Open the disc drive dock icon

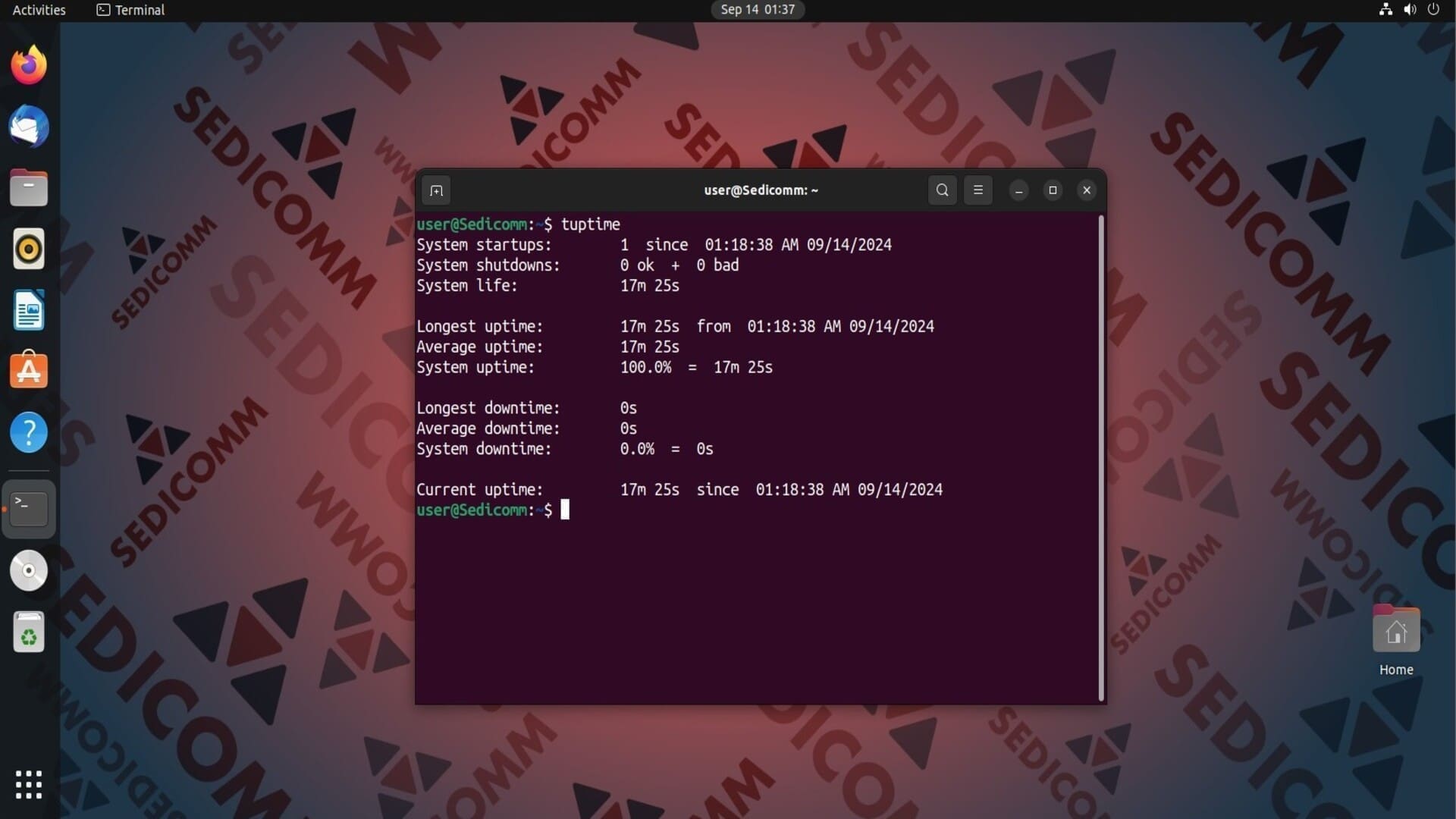tap(29, 570)
